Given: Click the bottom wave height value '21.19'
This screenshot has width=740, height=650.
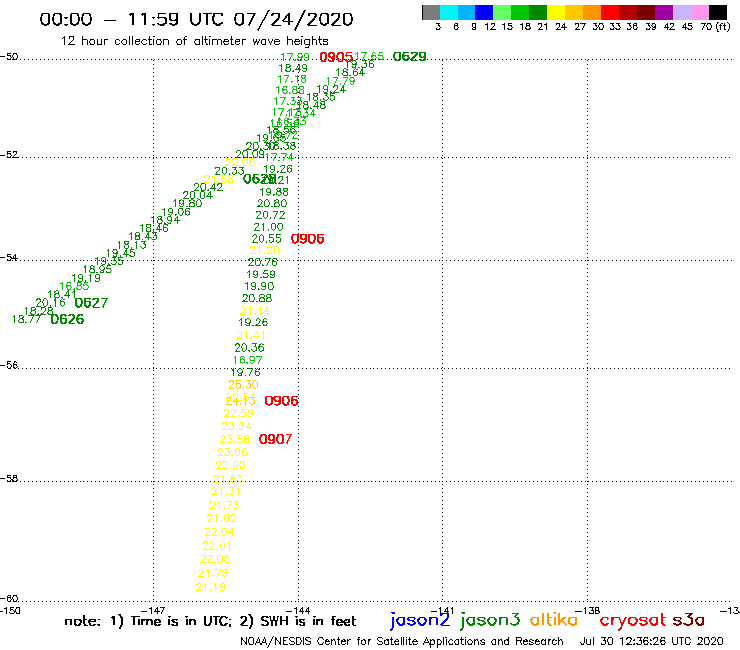Looking at the screenshot, I should click(x=210, y=587).
